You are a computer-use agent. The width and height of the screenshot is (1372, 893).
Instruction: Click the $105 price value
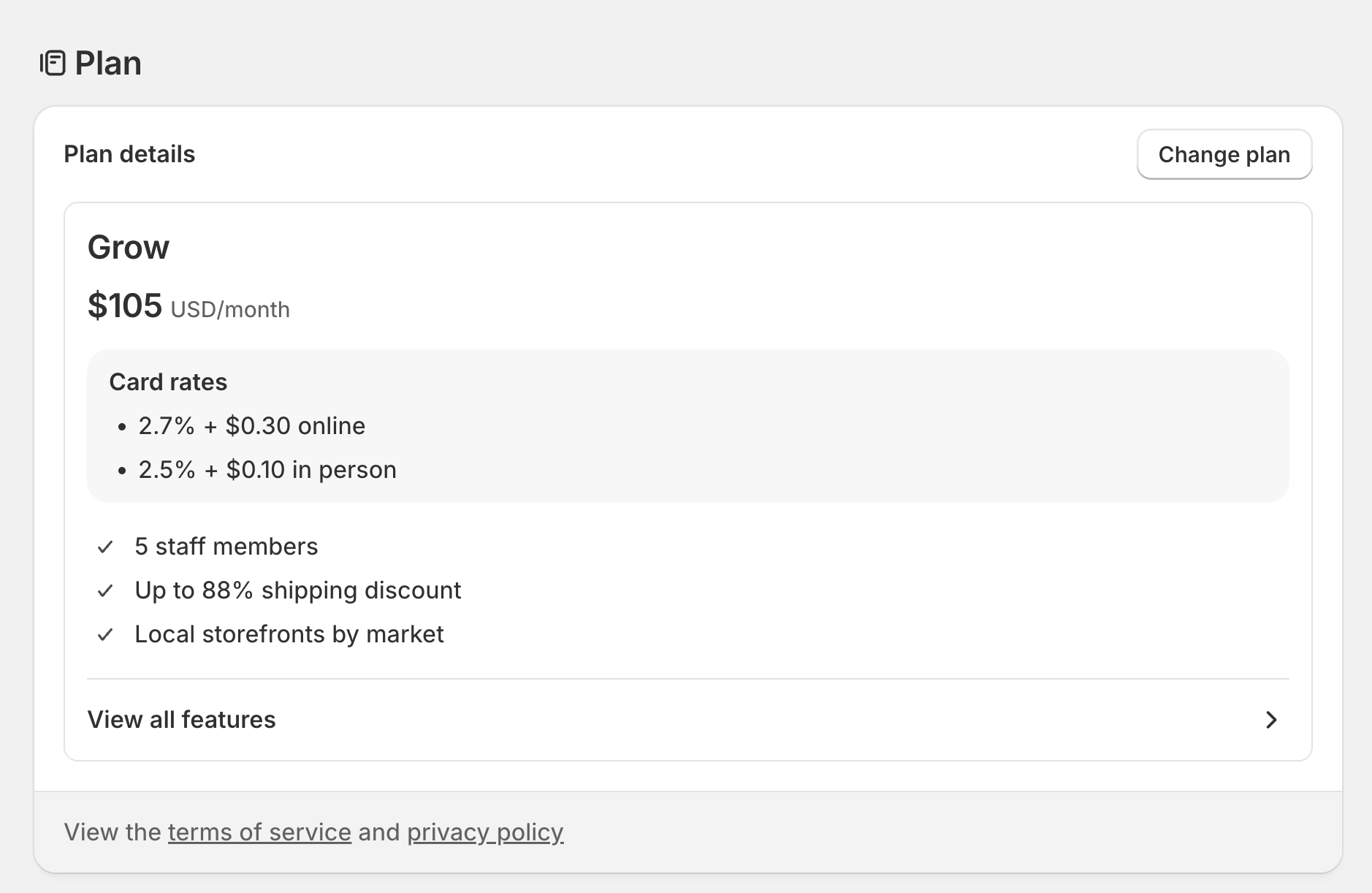(x=125, y=305)
